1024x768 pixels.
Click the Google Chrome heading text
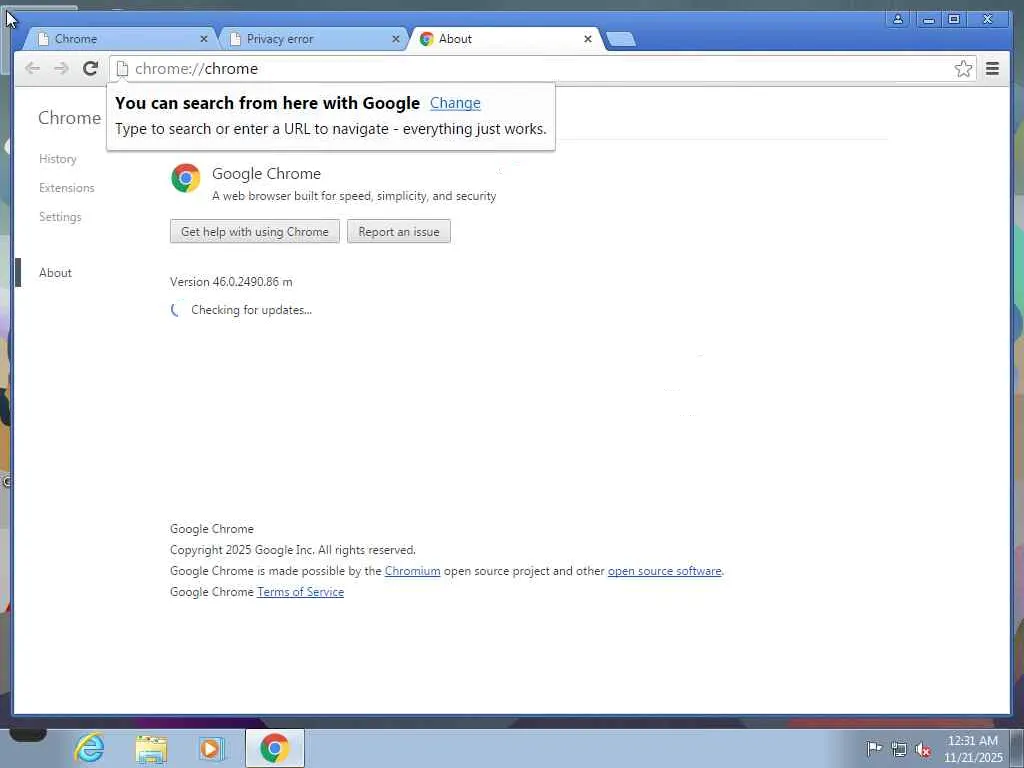tap(266, 174)
